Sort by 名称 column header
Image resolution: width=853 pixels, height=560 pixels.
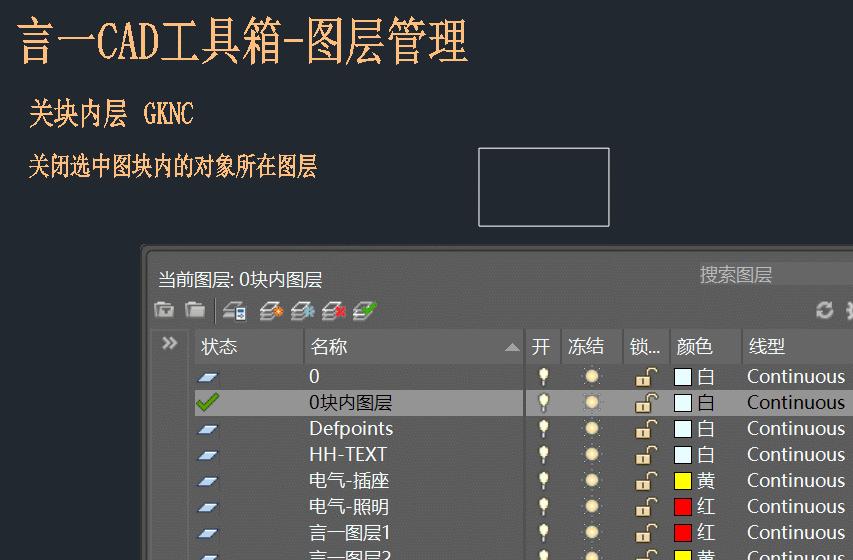(414, 346)
